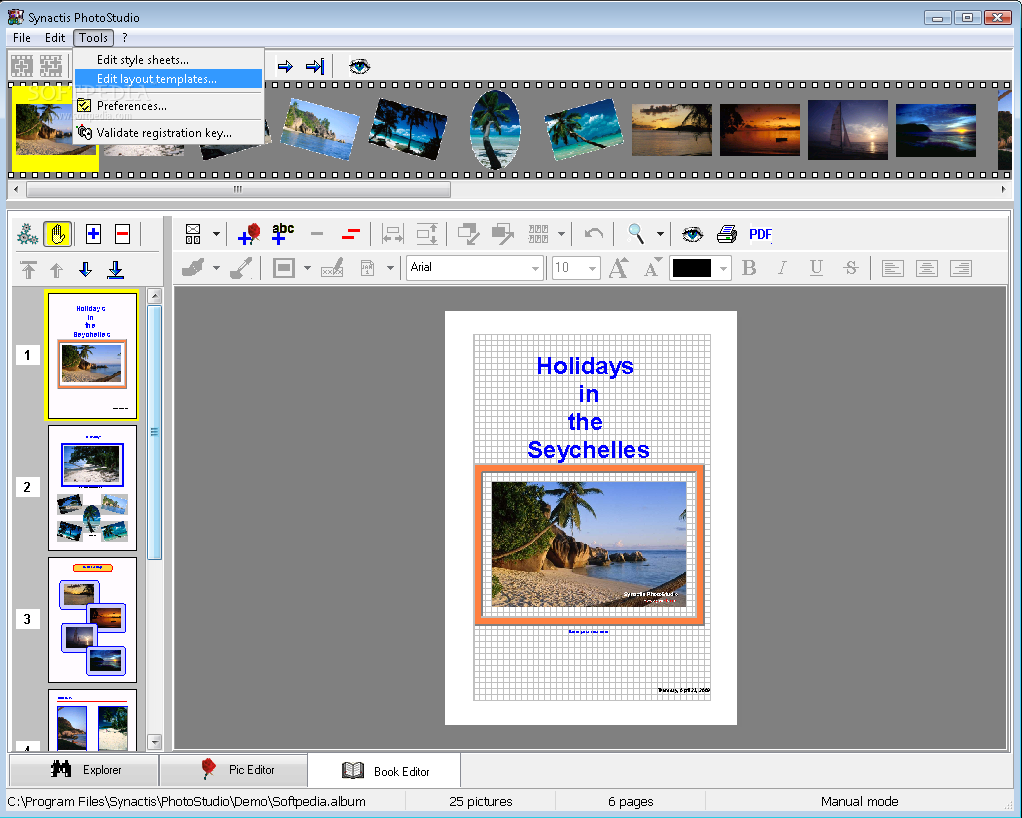Add picture with rose plus icon
The image size is (1022, 818).
249,234
